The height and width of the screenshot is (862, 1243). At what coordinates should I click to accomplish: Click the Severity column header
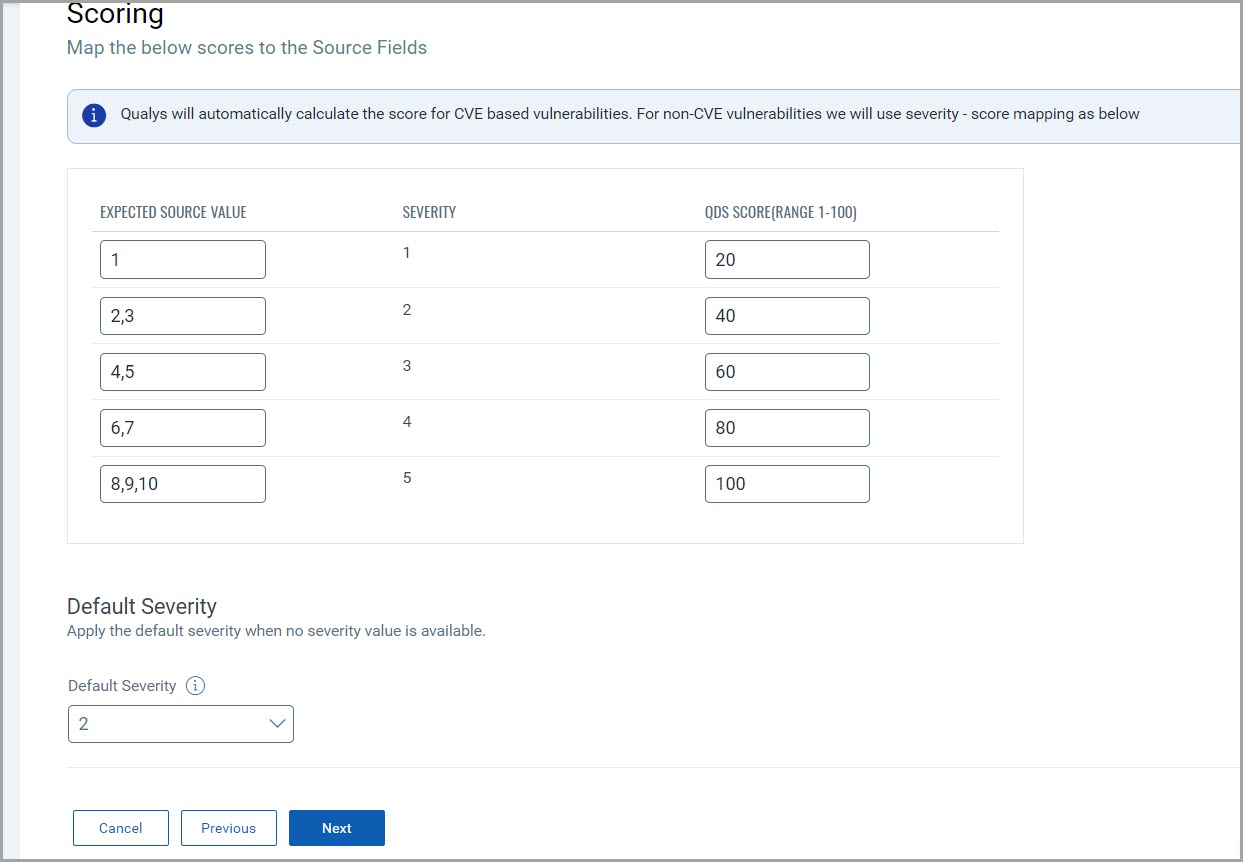click(x=429, y=212)
